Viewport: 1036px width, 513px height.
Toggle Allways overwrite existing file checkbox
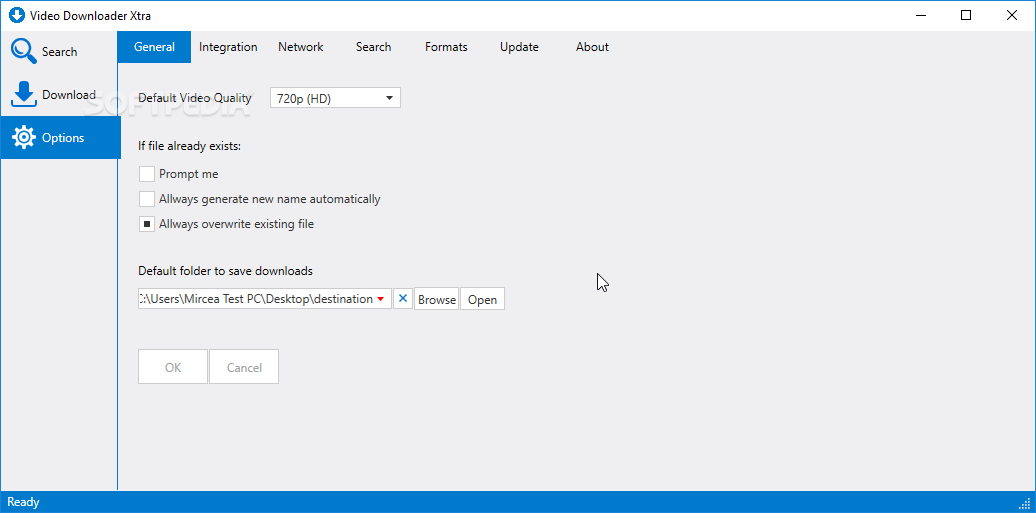147,224
